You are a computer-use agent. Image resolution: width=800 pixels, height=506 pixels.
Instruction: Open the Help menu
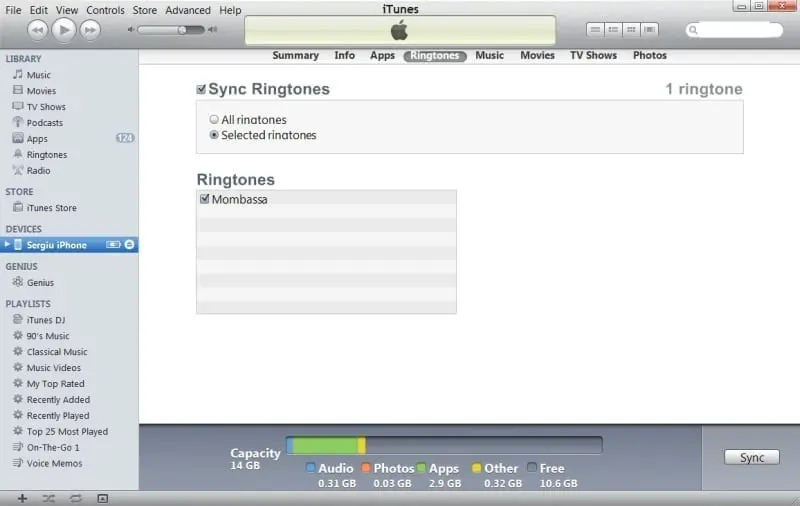click(x=230, y=10)
